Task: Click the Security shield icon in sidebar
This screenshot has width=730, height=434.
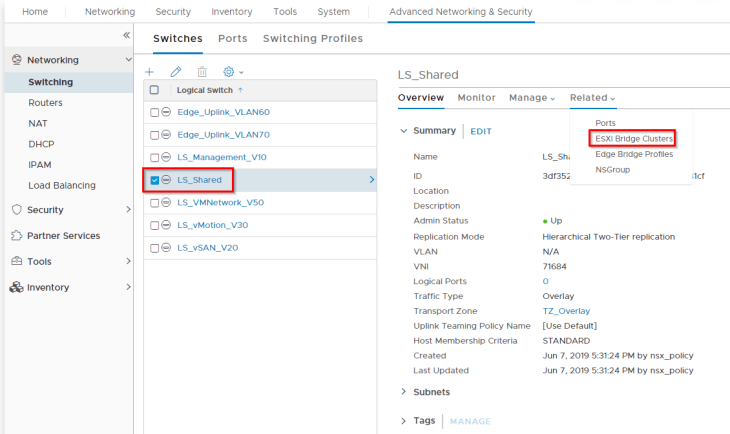Action: click(17, 210)
